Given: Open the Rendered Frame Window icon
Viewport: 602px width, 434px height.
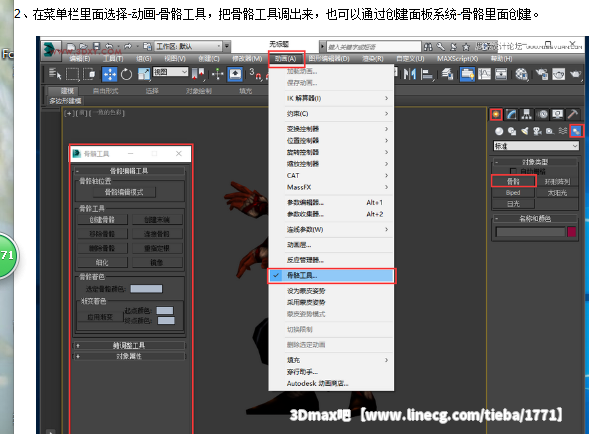Looking at the screenshot, I should pyautogui.click(x=559, y=74).
